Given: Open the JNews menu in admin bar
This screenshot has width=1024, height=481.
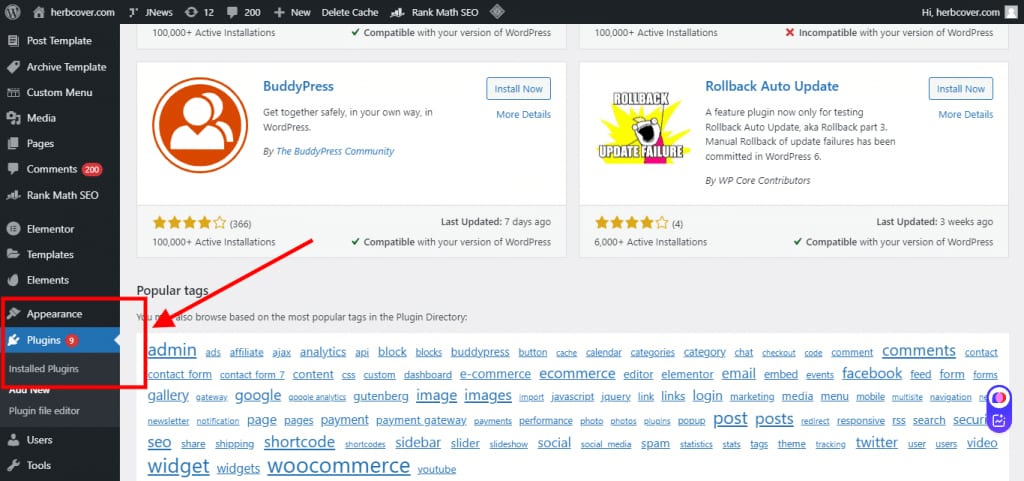Looking at the screenshot, I should [x=151, y=12].
